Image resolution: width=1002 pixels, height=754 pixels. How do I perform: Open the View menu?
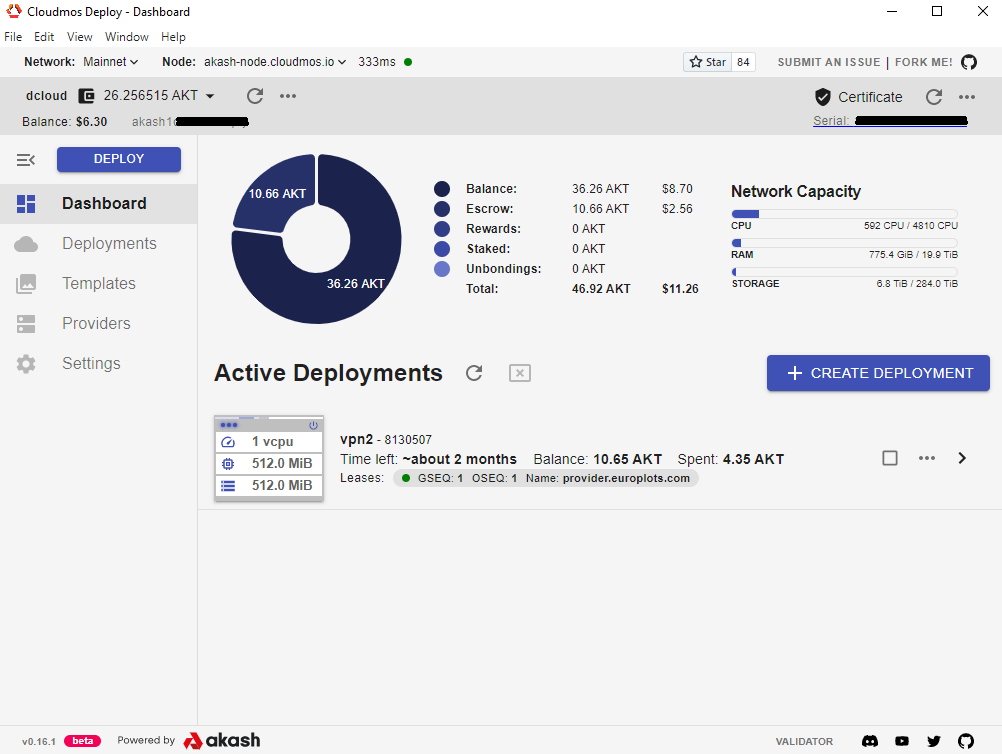click(x=79, y=37)
